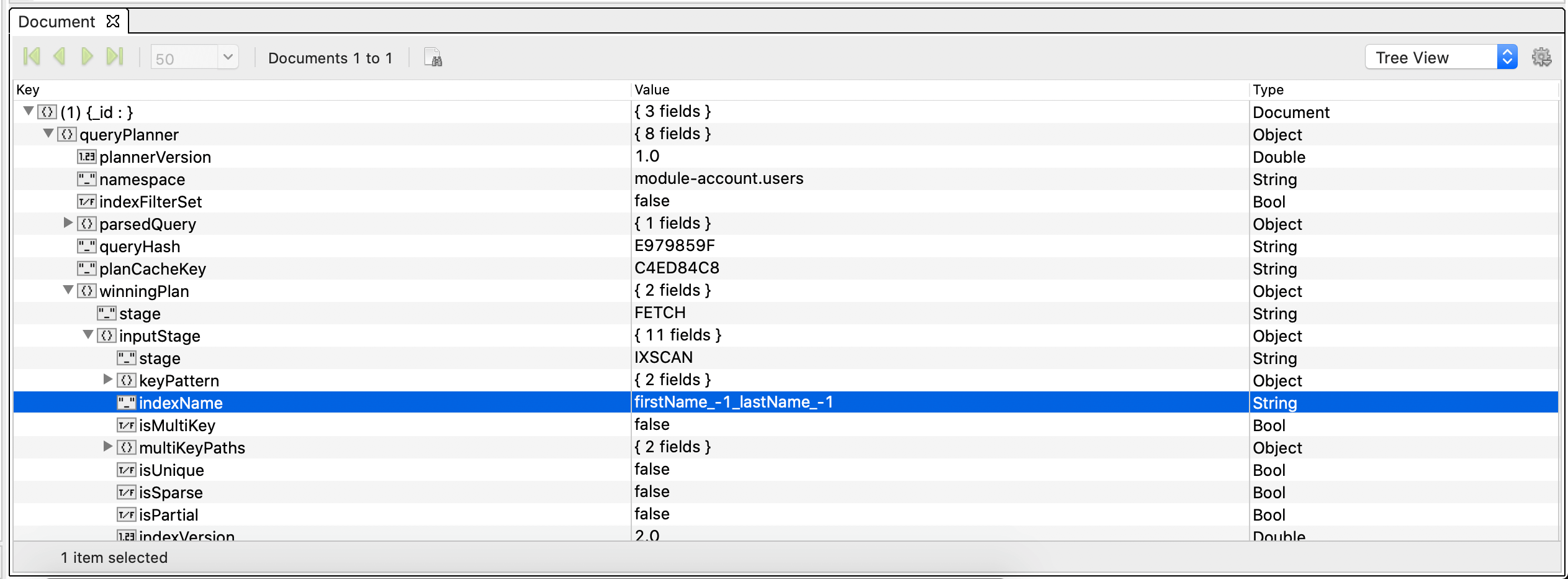The height and width of the screenshot is (579, 1568).
Task: Click the find in document binoculars icon
Action: click(x=433, y=58)
